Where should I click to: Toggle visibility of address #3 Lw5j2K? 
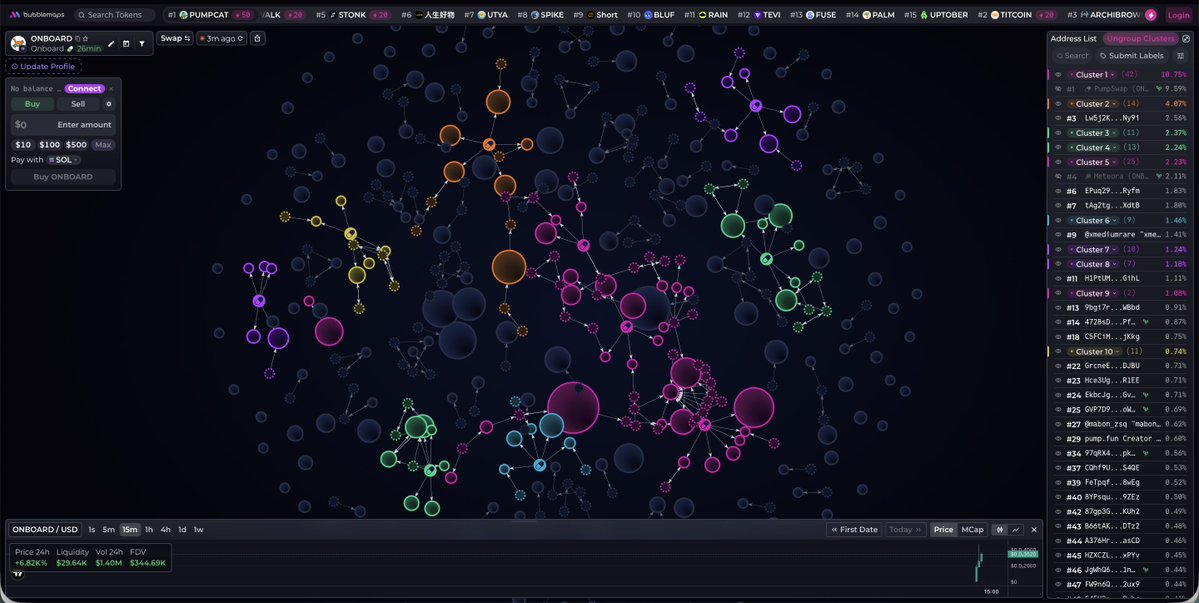click(x=1058, y=118)
